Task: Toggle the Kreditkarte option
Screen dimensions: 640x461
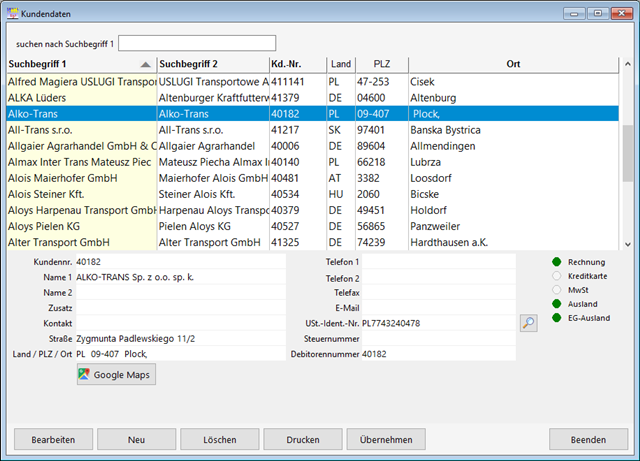Action: point(556,276)
